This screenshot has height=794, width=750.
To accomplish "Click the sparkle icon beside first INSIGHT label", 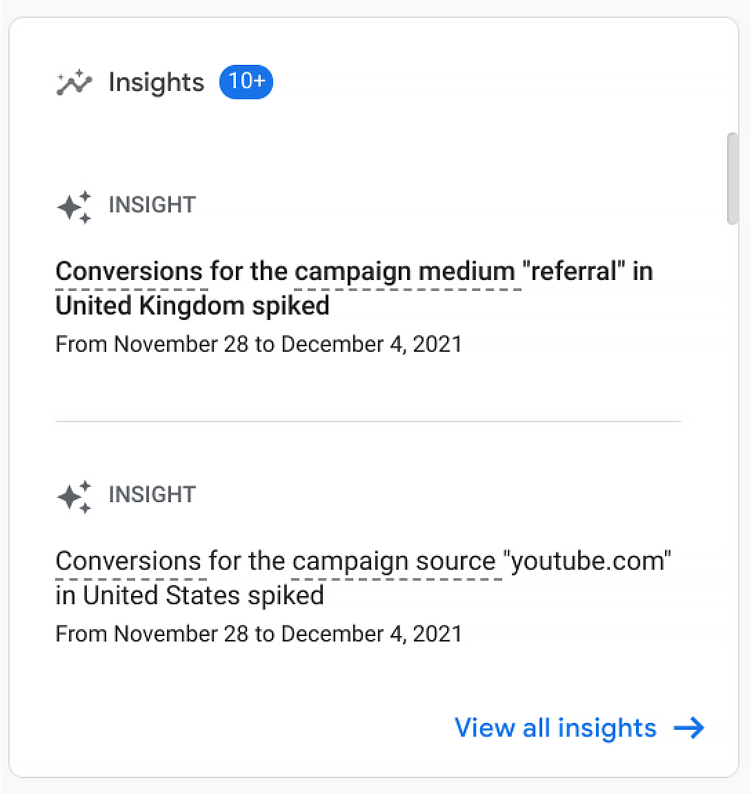I will pos(74,207).
